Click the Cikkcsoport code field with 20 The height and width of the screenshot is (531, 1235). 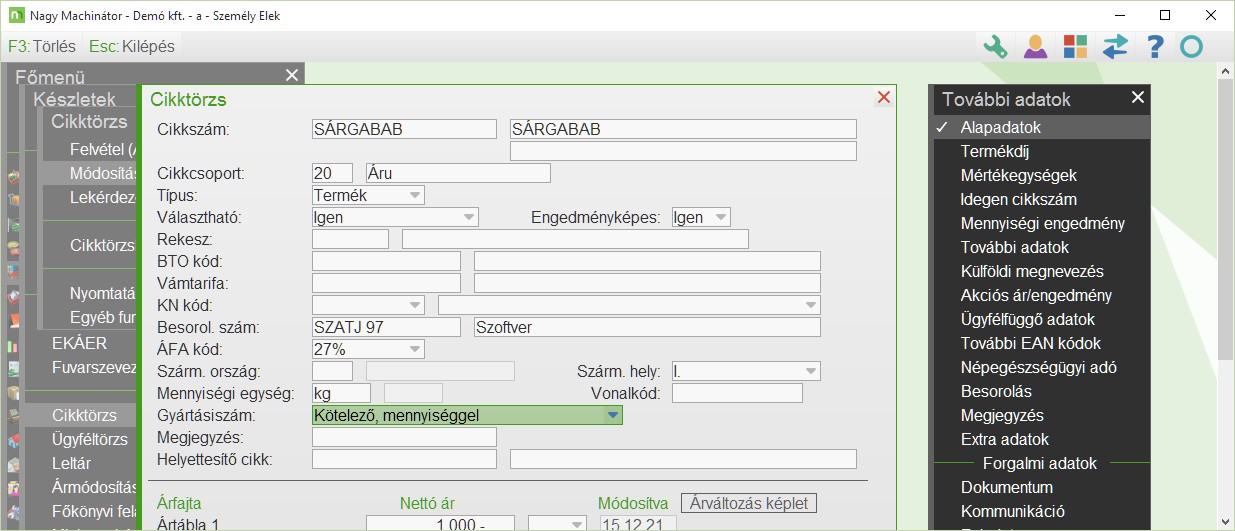[332, 173]
